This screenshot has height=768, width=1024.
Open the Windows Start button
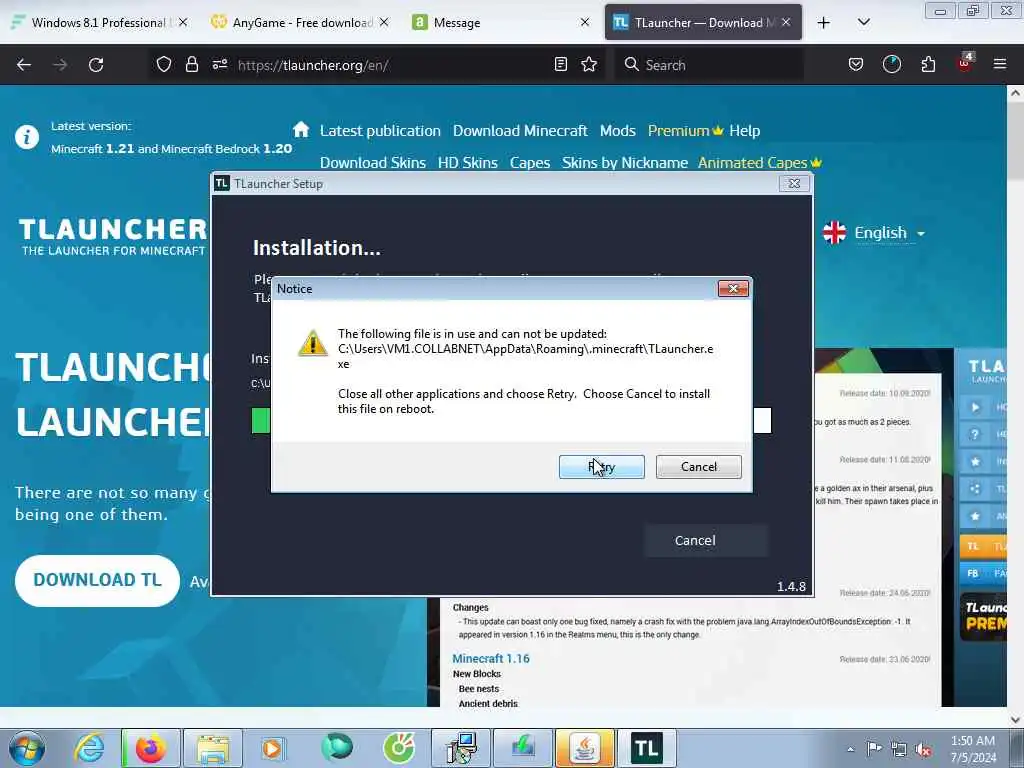27,748
